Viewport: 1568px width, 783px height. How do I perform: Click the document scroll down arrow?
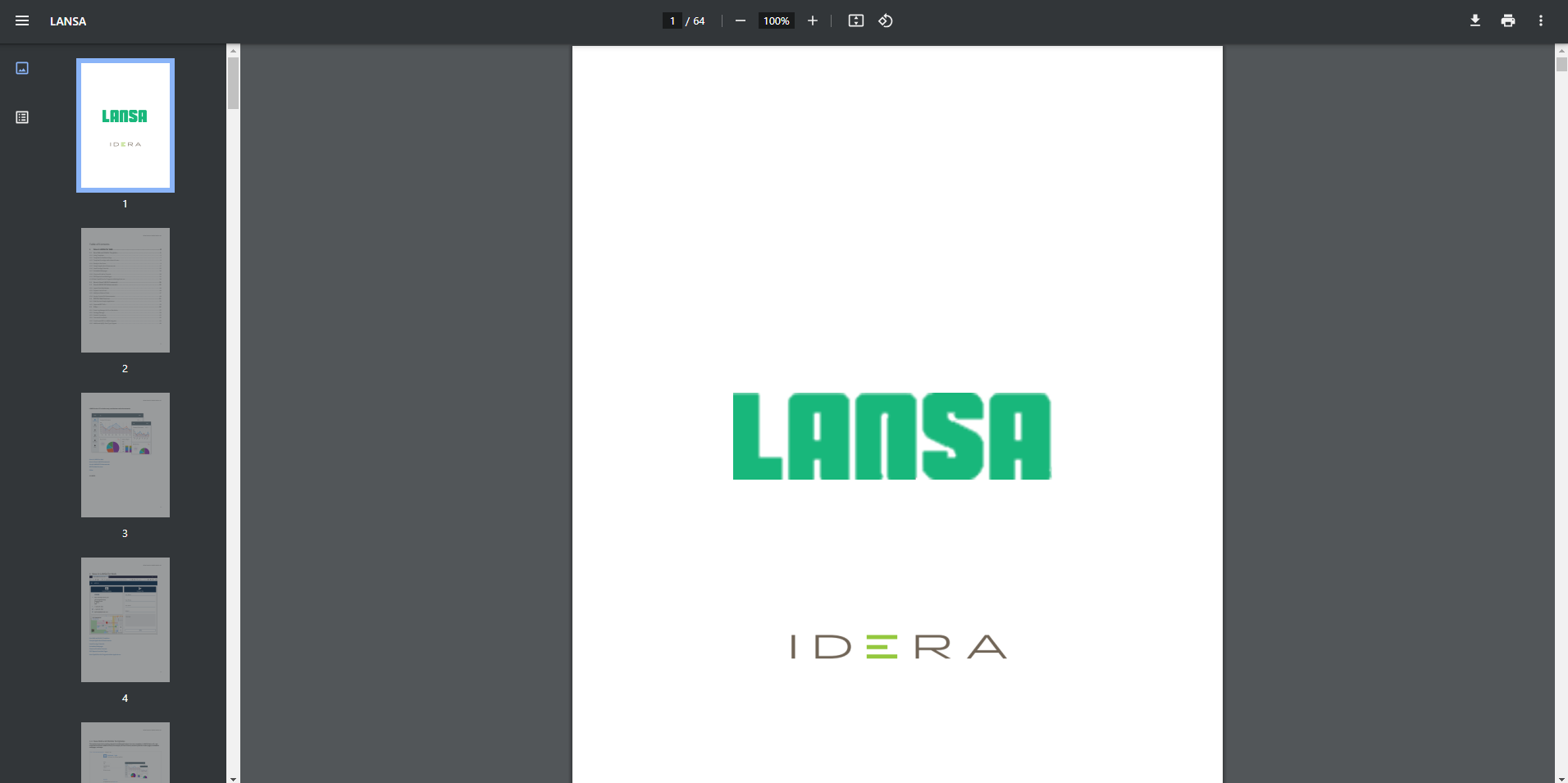point(1561,778)
